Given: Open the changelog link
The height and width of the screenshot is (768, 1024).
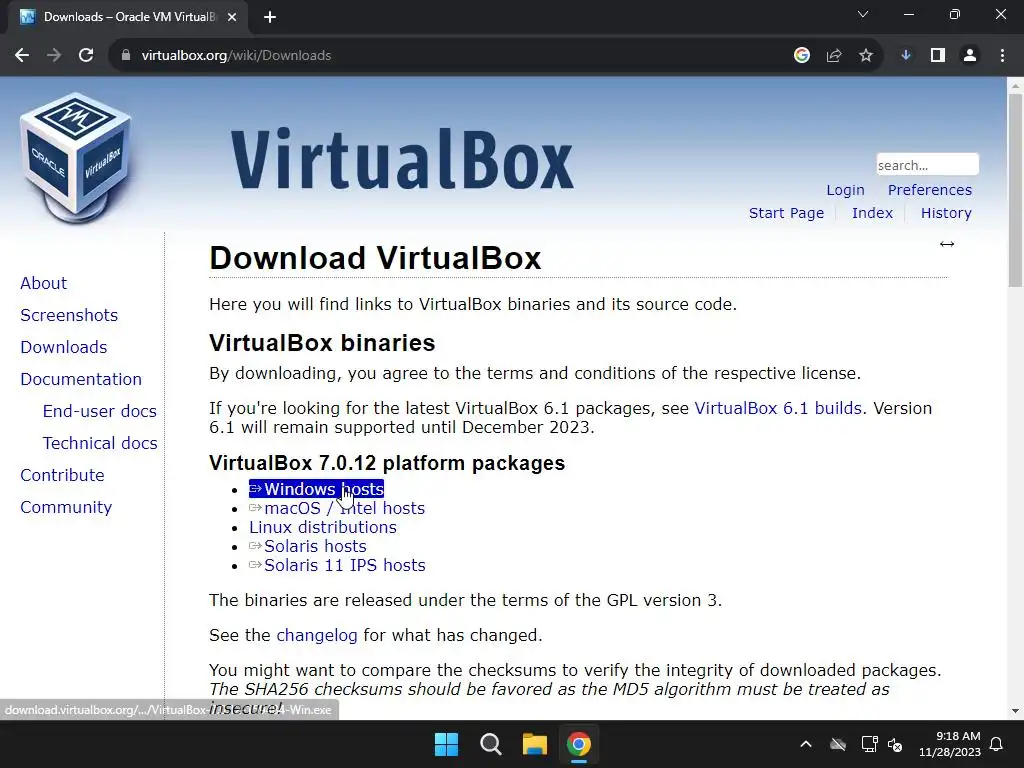Looking at the screenshot, I should [317, 635].
